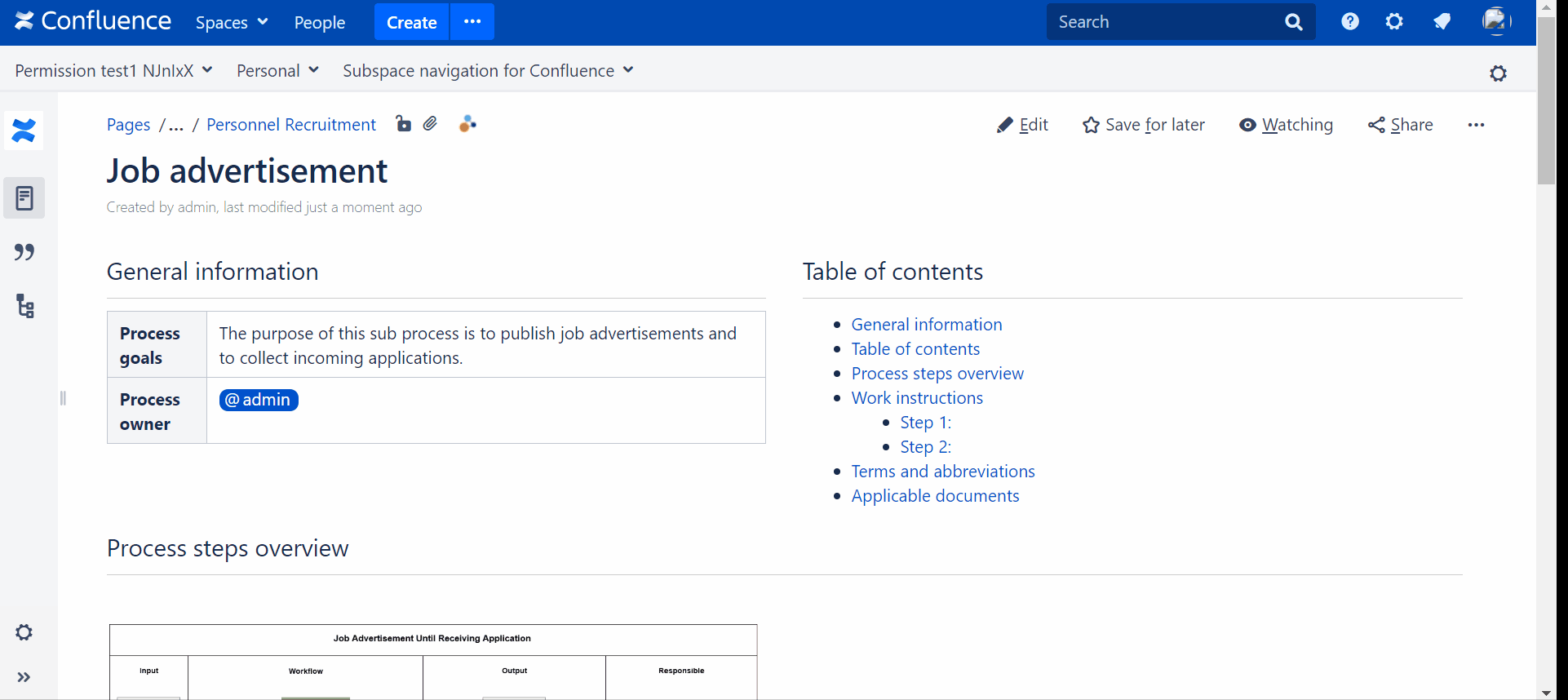Viewport: 1568px width, 700px height.
Task: Open the Personal menu
Action: pyautogui.click(x=277, y=71)
